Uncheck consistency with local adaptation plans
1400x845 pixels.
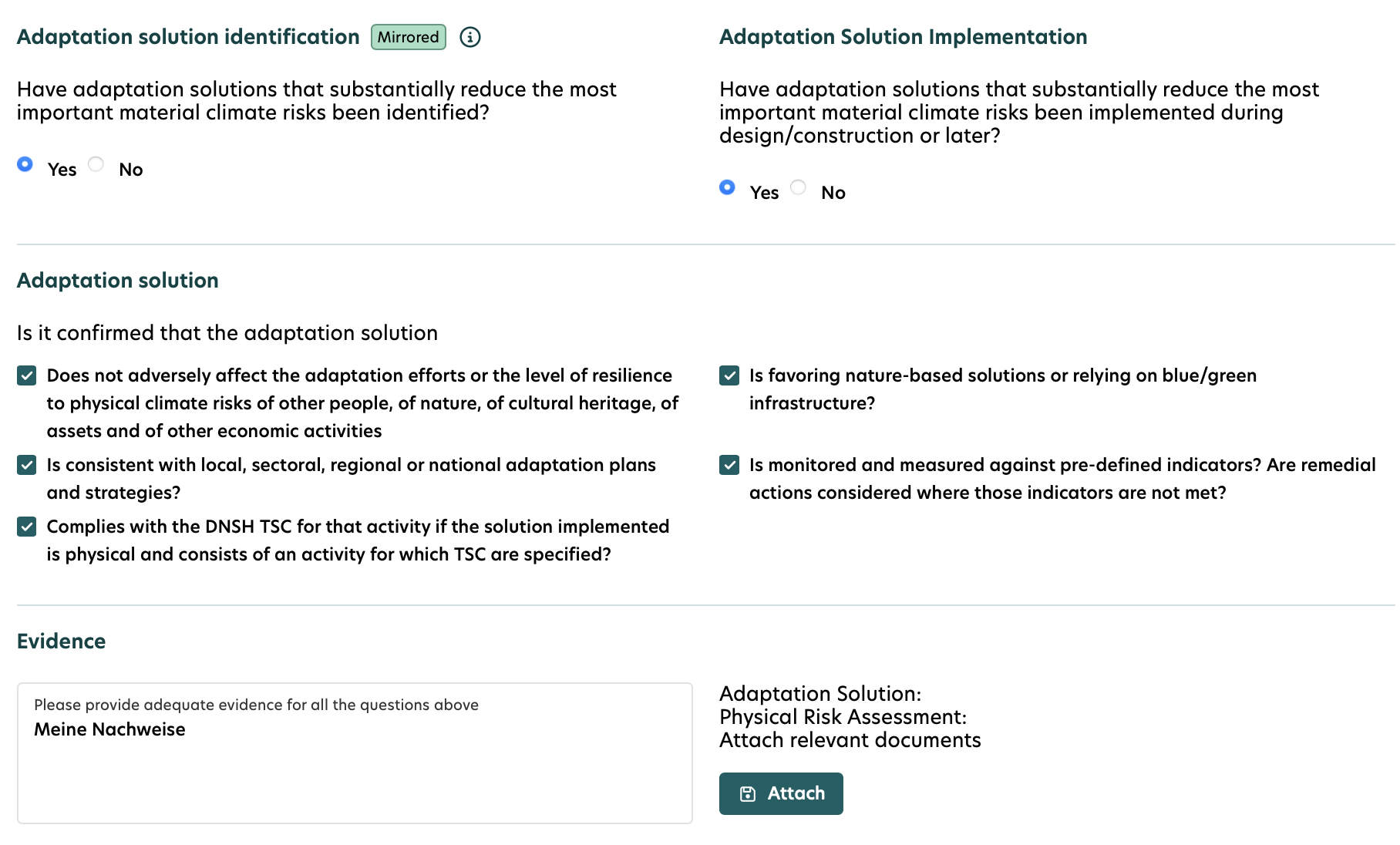26,465
